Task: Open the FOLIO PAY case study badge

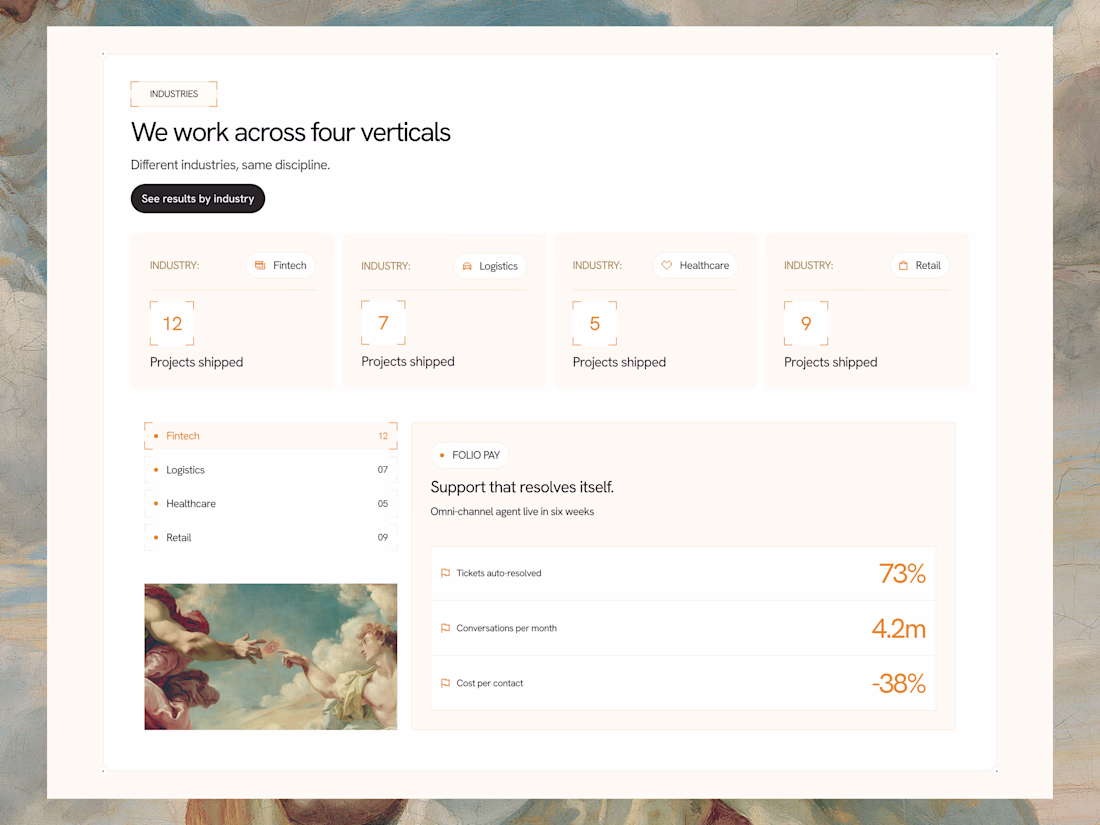Action: coord(469,455)
